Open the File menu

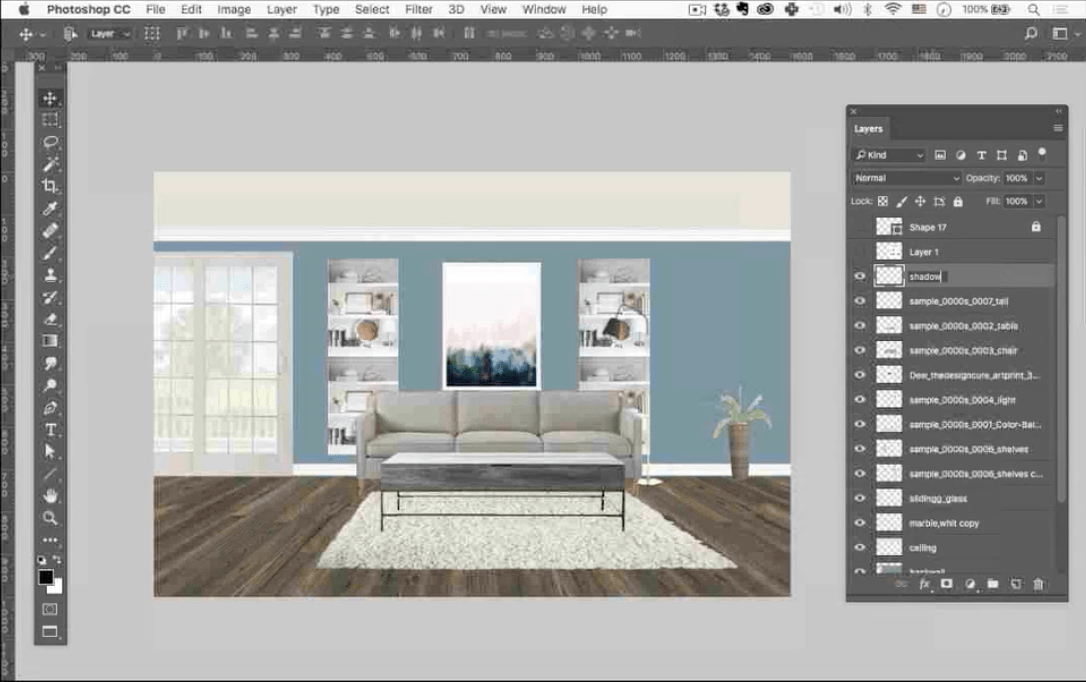pyautogui.click(x=155, y=10)
